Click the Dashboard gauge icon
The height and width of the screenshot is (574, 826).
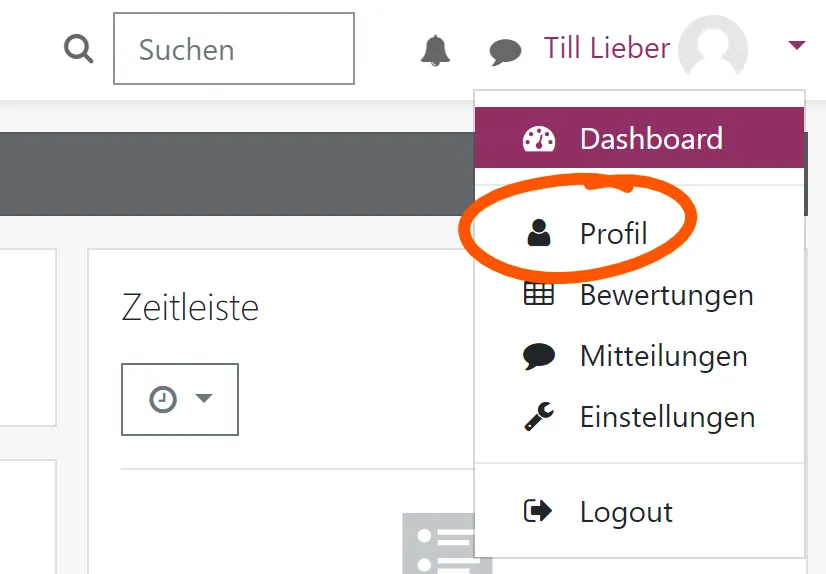click(x=539, y=139)
